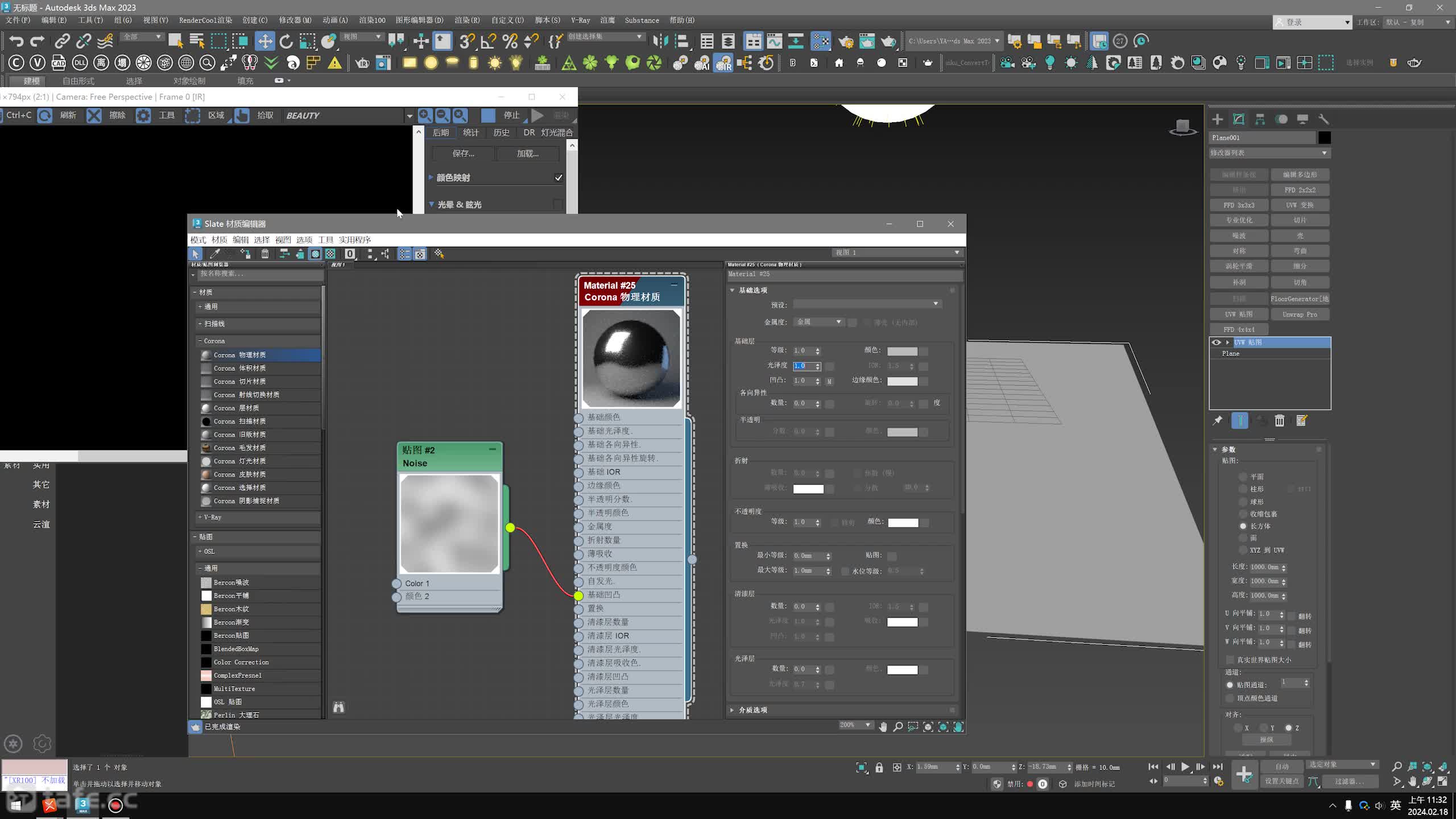Click the 保存... button in frame buffer
The height and width of the screenshot is (819, 1456).
[464, 154]
